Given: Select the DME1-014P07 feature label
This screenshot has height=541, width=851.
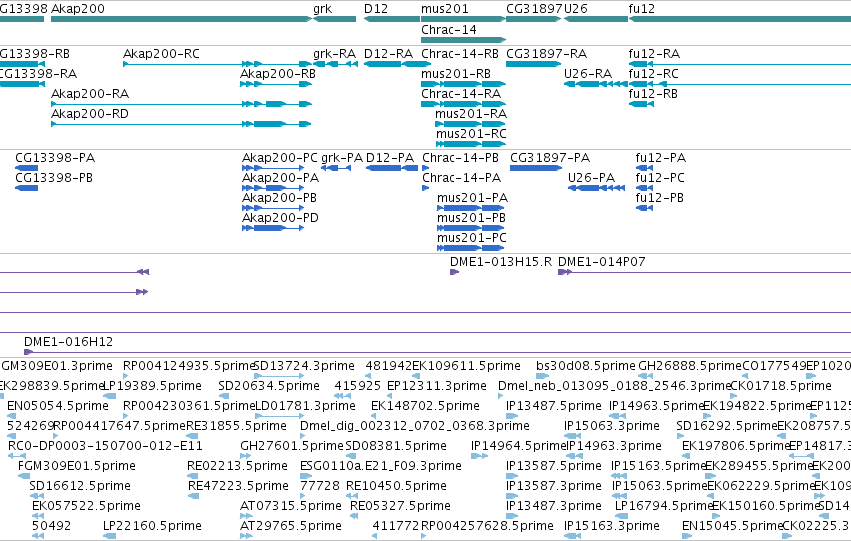Looking at the screenshot, I should pyautogui.click(x=601, y=262).
